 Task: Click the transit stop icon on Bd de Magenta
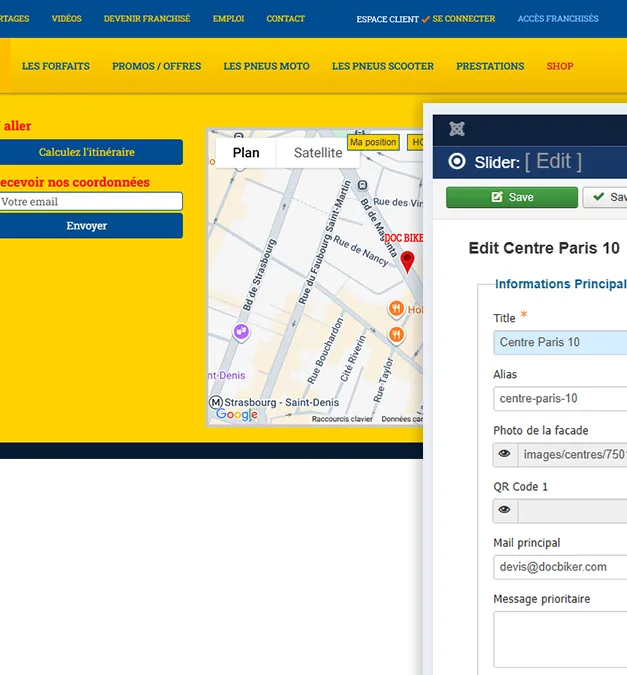363,185
